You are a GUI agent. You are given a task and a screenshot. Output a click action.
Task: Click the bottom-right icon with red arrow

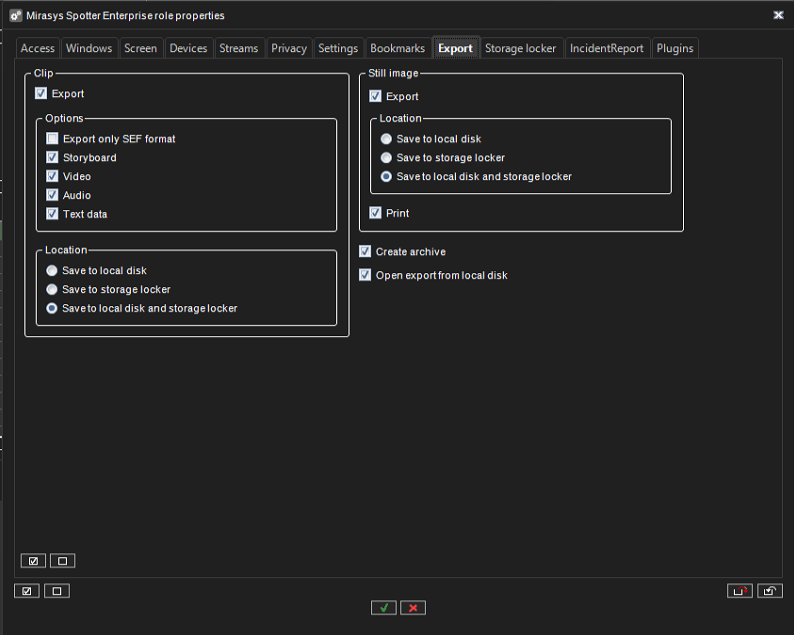tap(739, 591)
